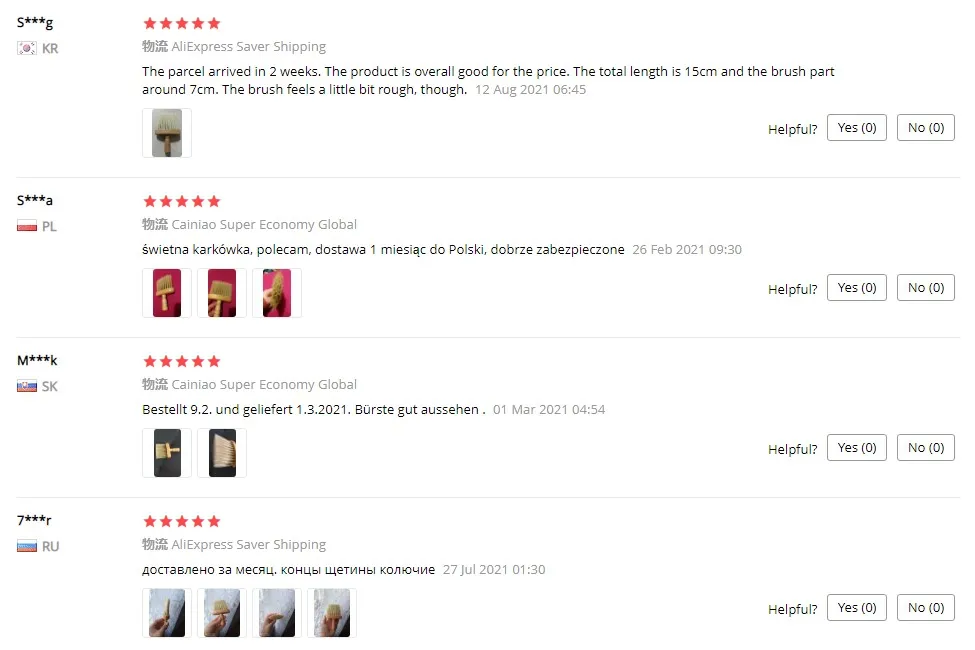Open S***g's single brush review photo
Screen dimensions: 975x650
pos(167,133)
